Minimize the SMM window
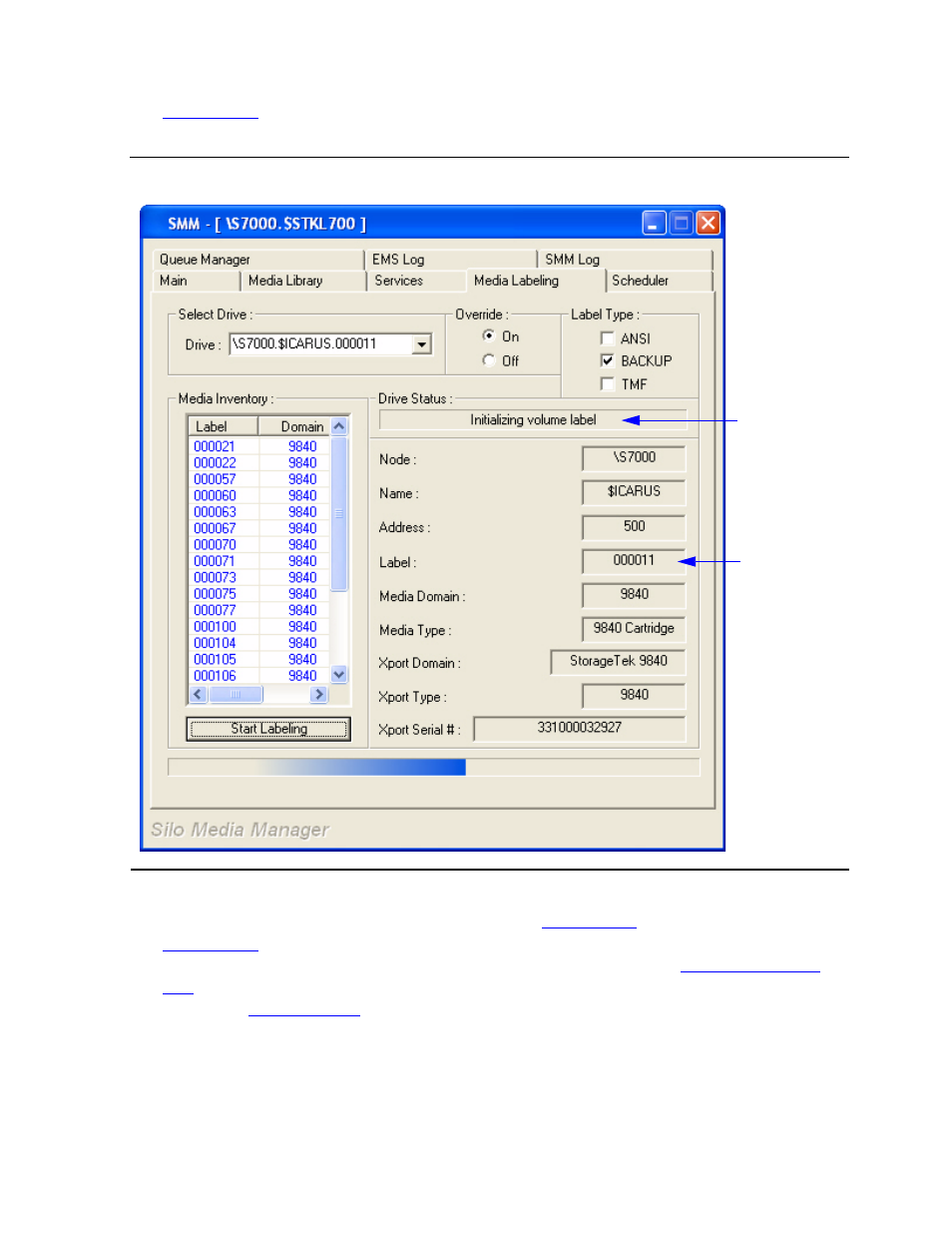 654,223
